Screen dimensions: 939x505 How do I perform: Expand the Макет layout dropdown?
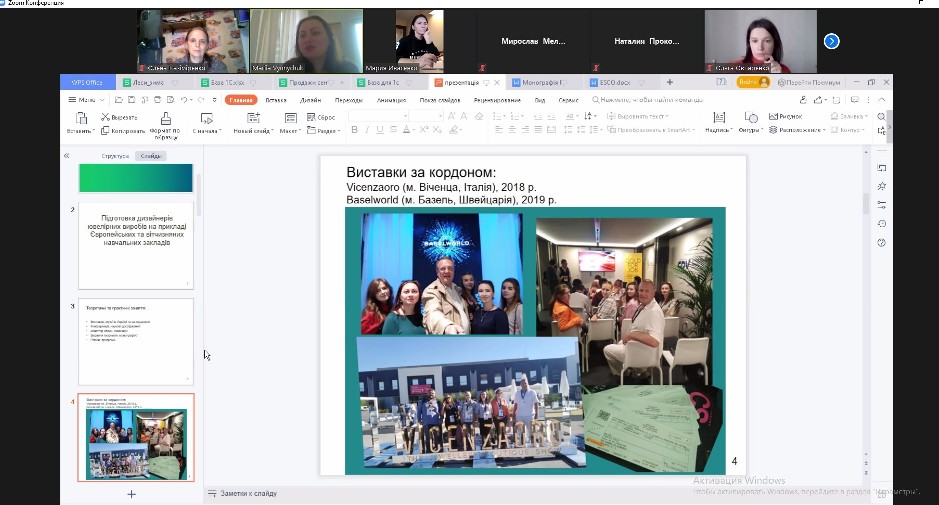coord(291,131)
